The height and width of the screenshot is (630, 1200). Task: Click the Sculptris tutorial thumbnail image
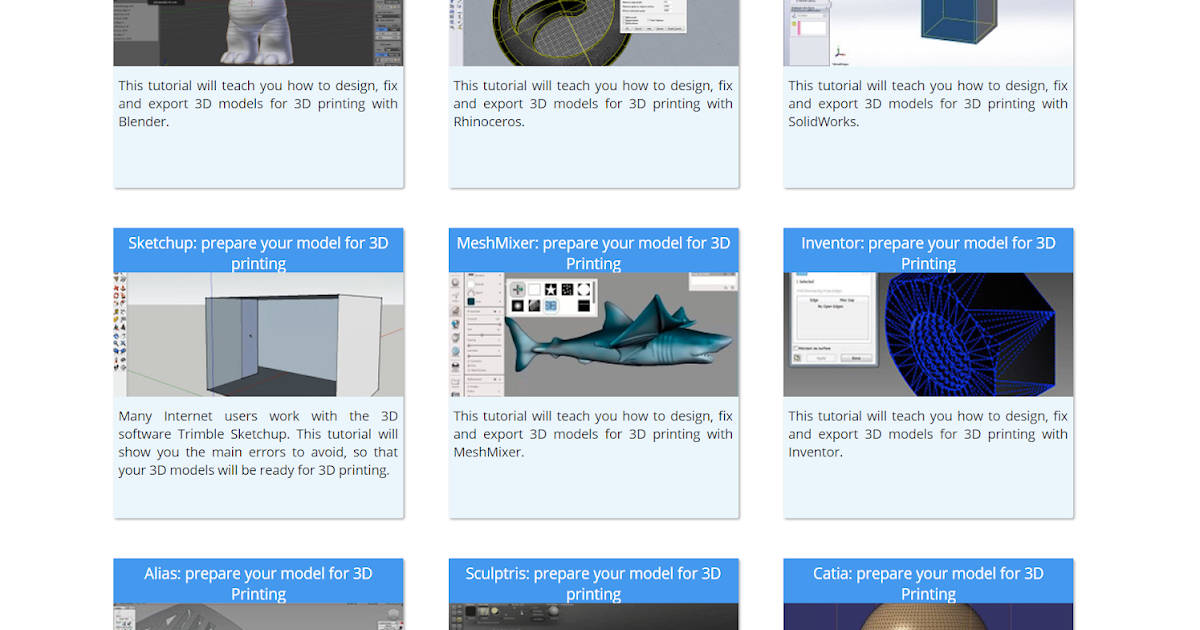point(593,616)
